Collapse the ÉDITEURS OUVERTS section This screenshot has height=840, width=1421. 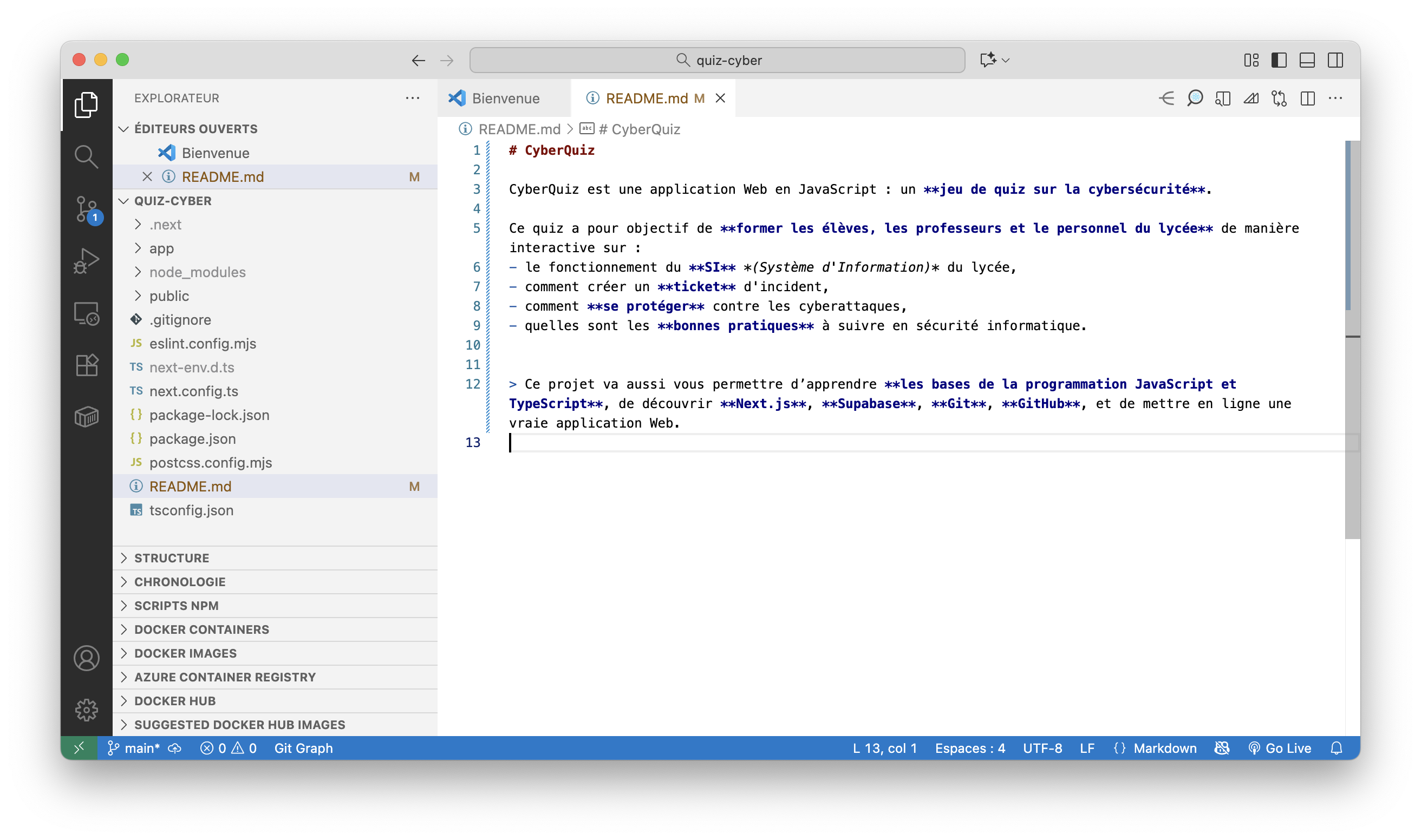[195, 129]
